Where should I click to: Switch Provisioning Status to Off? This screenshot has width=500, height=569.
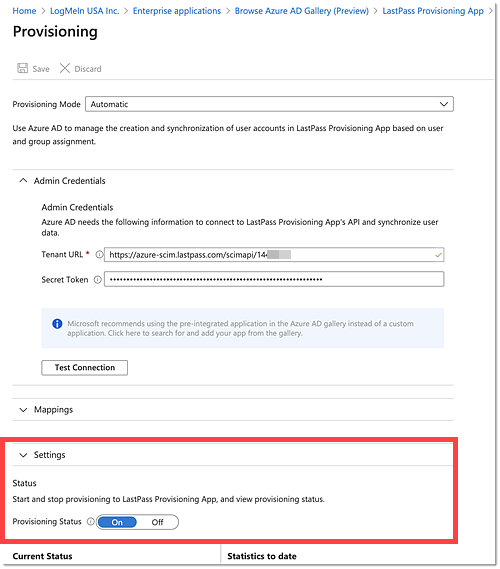(x=157, y=522)
